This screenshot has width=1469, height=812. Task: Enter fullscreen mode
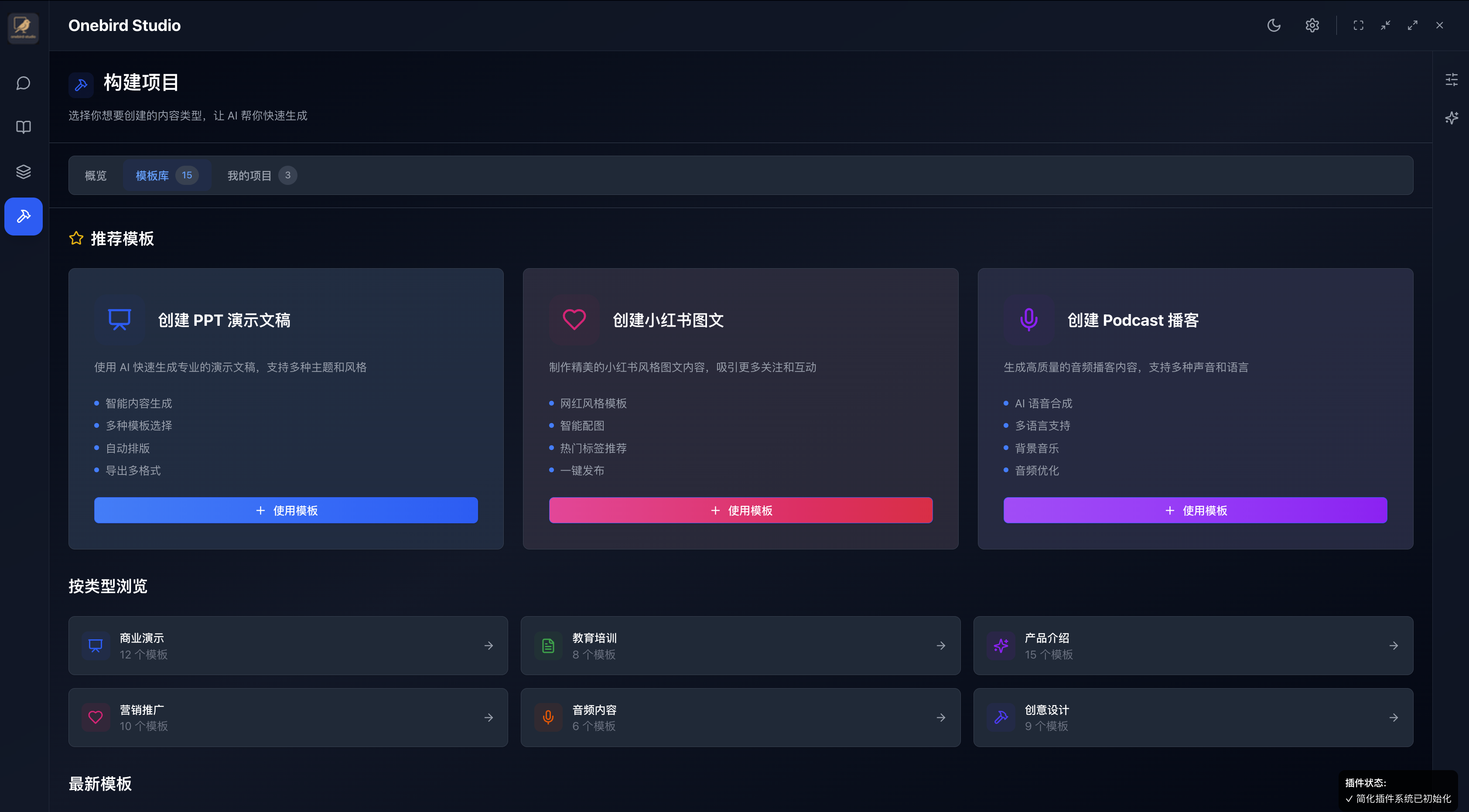pyautogui.click(x=1358, y=25)
